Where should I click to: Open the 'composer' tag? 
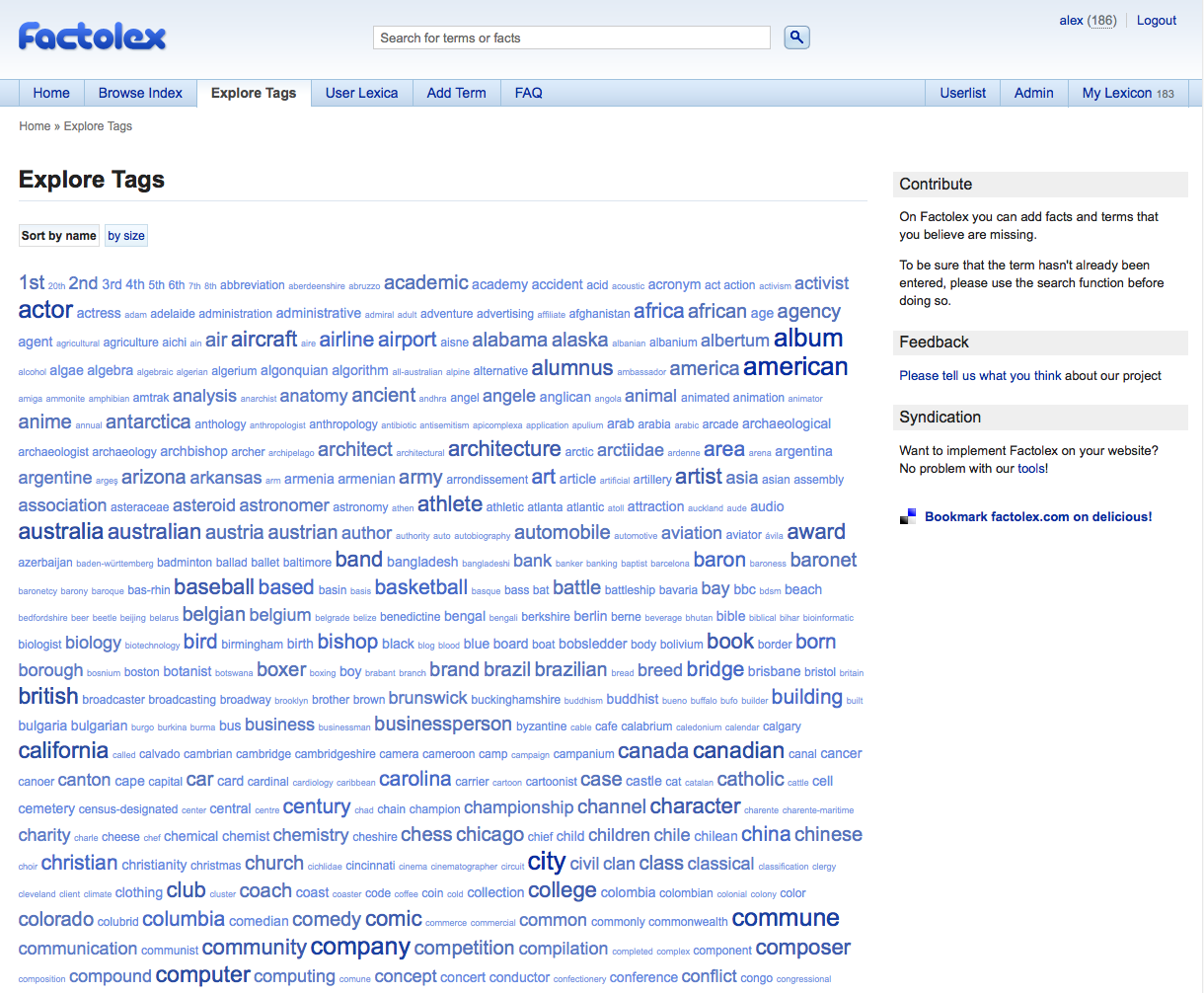(x=803, y=948)
